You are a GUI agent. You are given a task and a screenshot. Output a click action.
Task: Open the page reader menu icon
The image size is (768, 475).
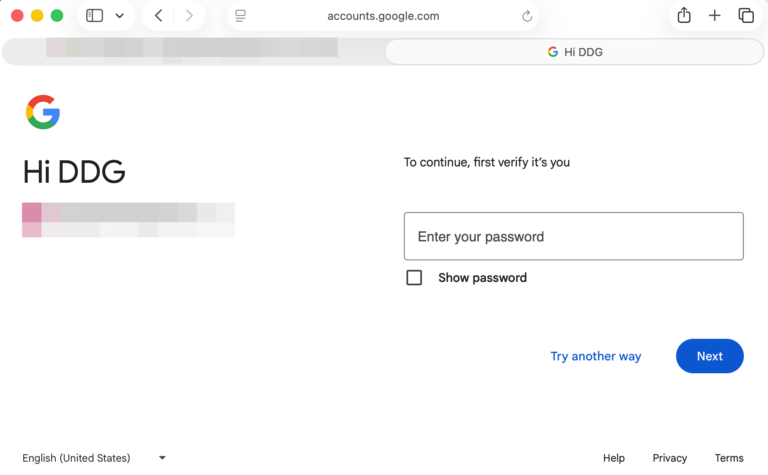point(241,16)
